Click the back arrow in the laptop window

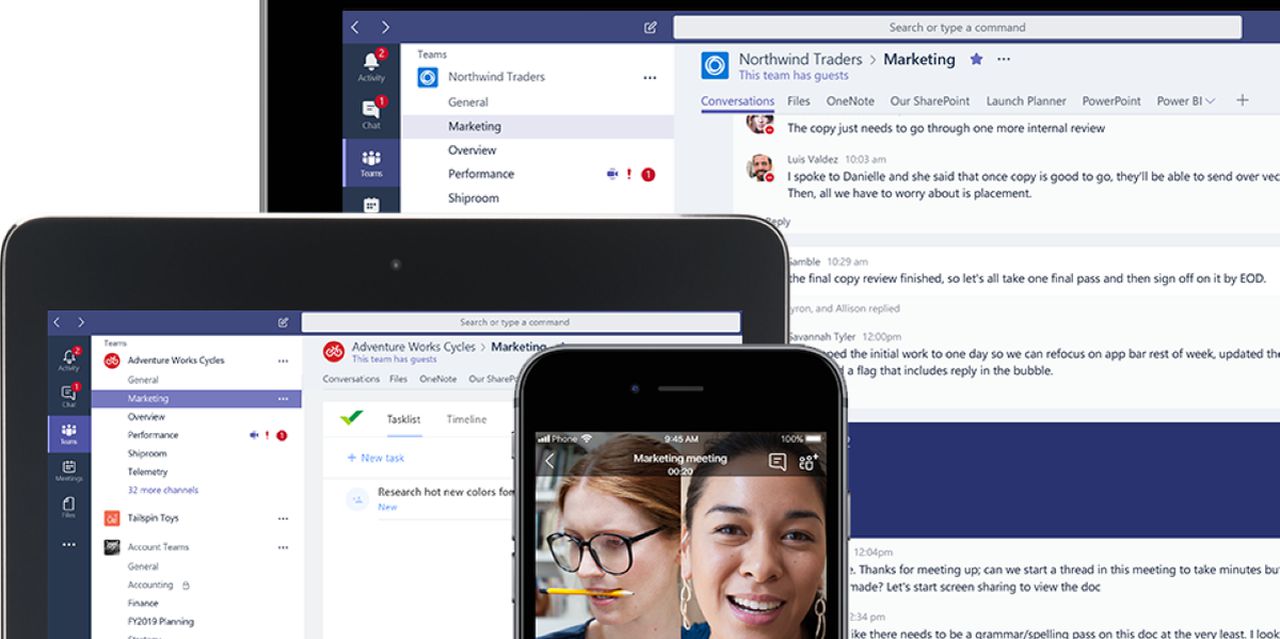[x=355, y=27]
